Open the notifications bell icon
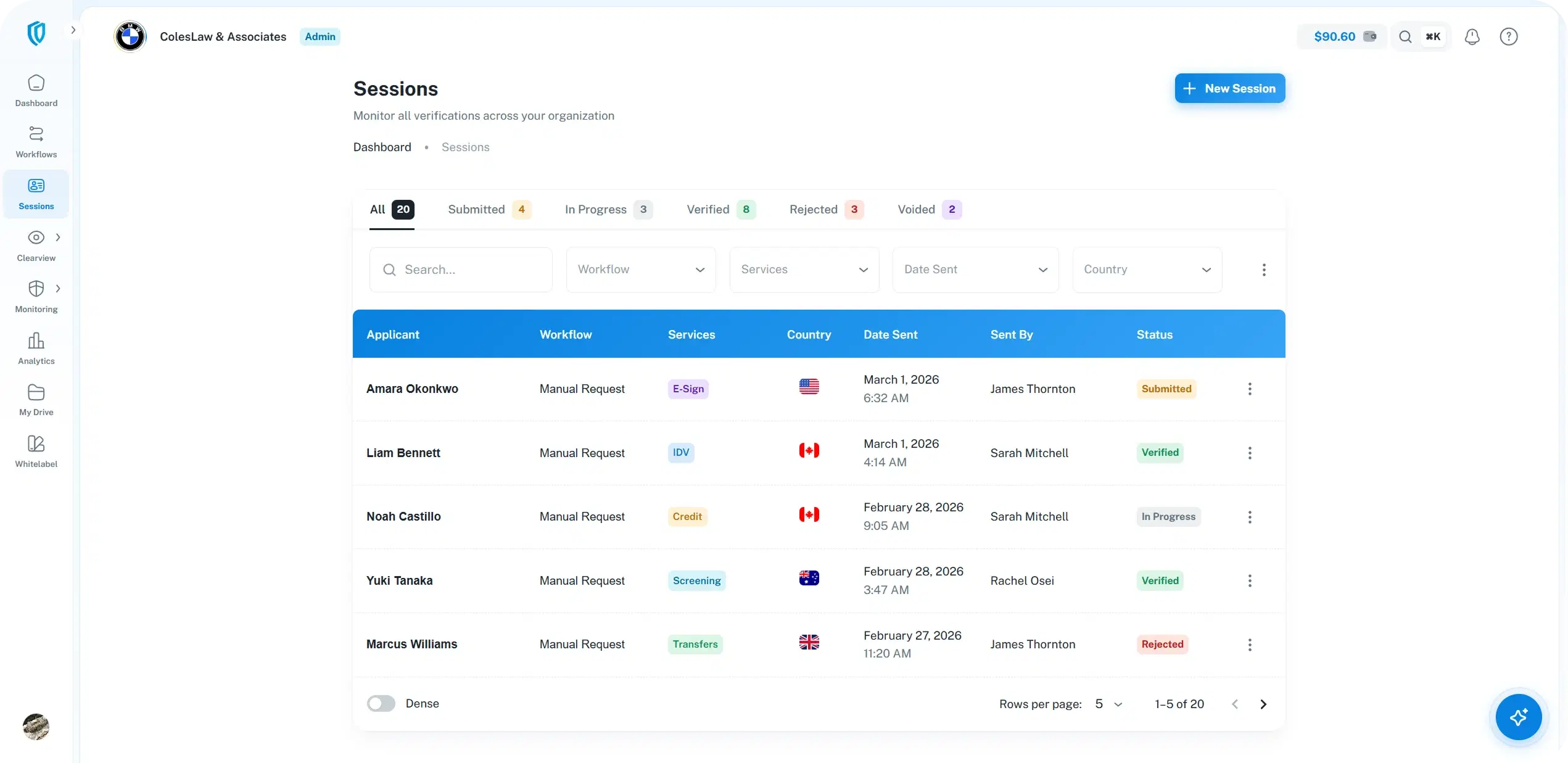This screenshot has width=1568, height=763. click(x=1472, y=36)
